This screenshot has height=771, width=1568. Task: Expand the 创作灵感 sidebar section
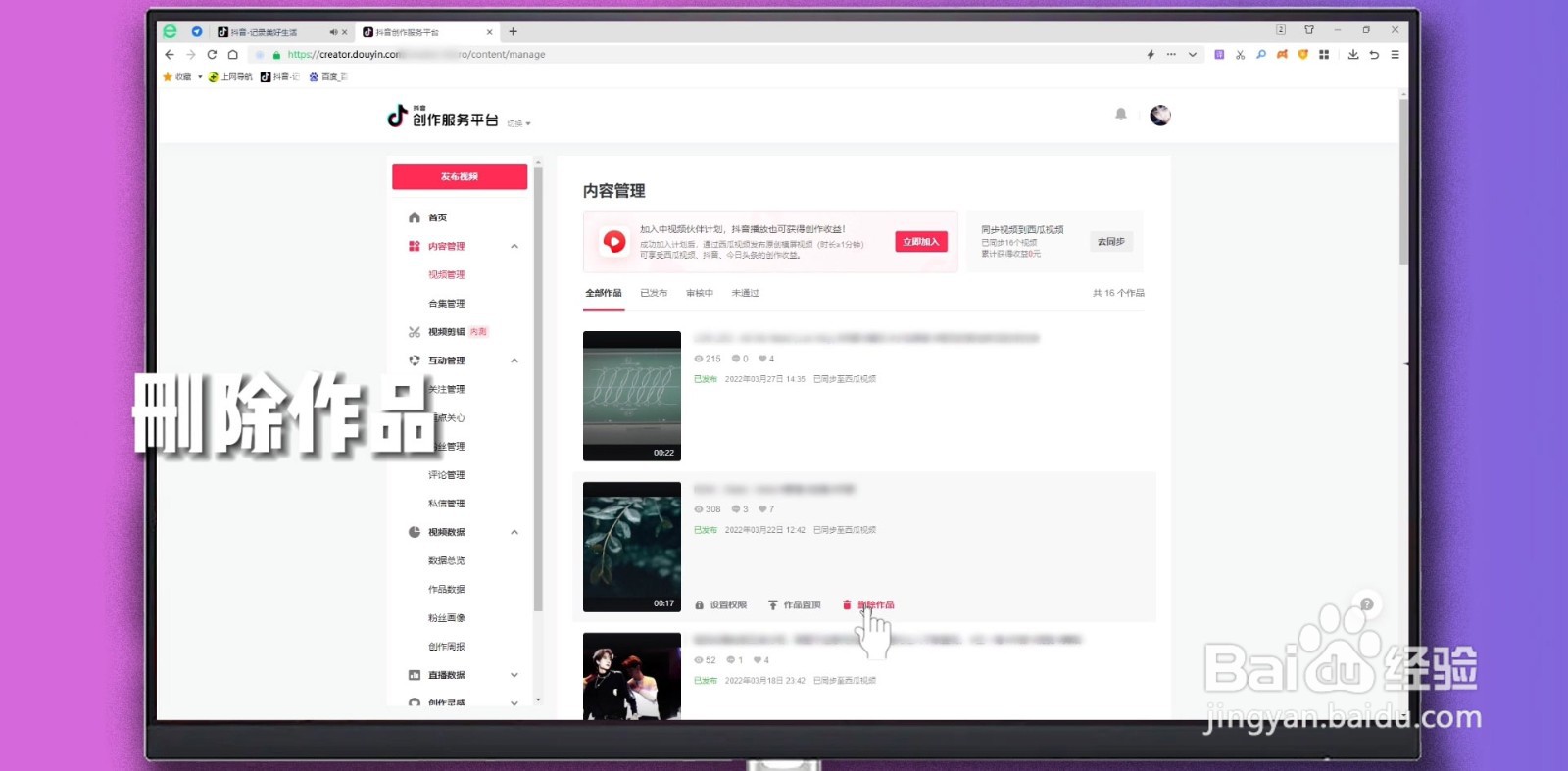(514, 702)
